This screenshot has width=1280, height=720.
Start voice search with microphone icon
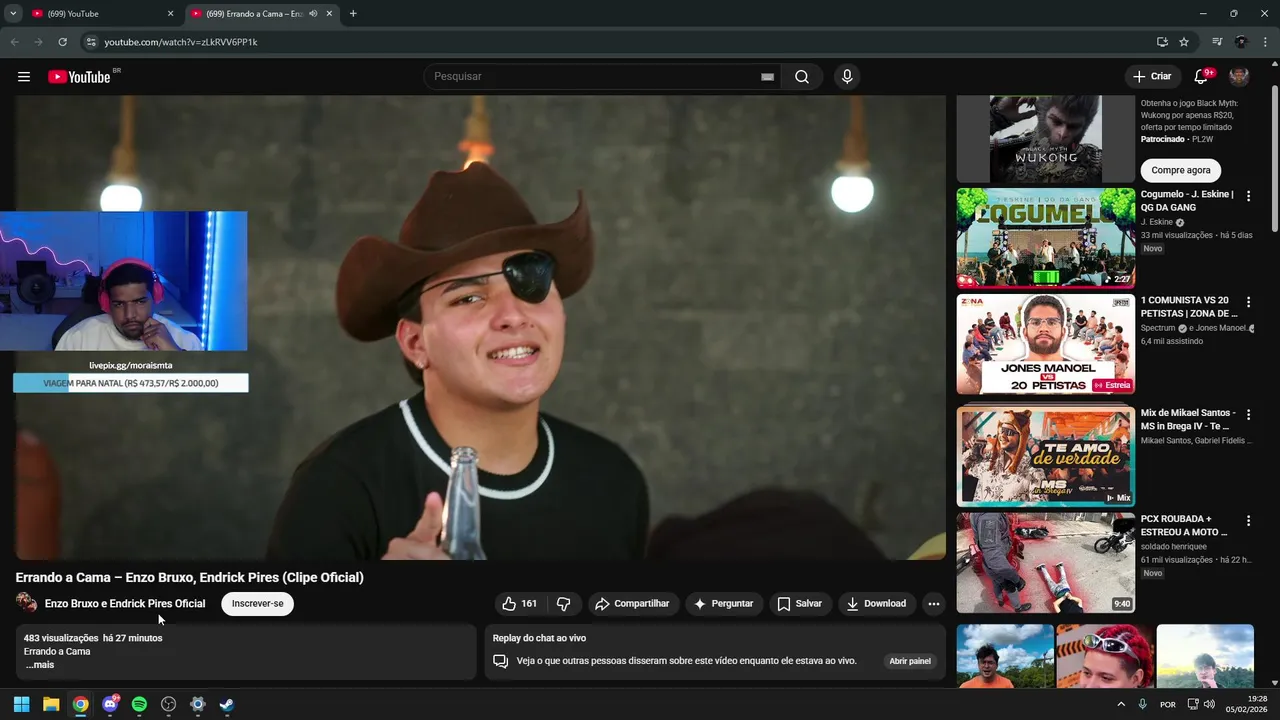[847, 77]
